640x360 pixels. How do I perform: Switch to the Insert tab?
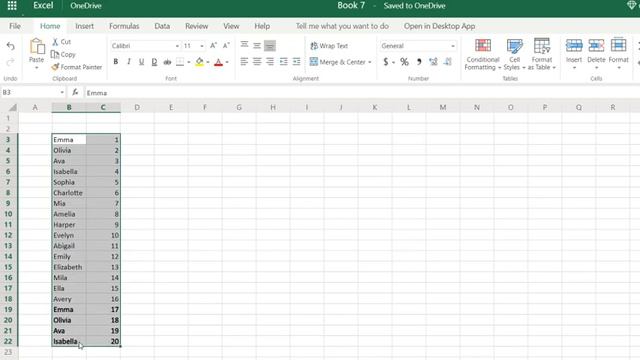pyautogui.click(x=84, y=26)
